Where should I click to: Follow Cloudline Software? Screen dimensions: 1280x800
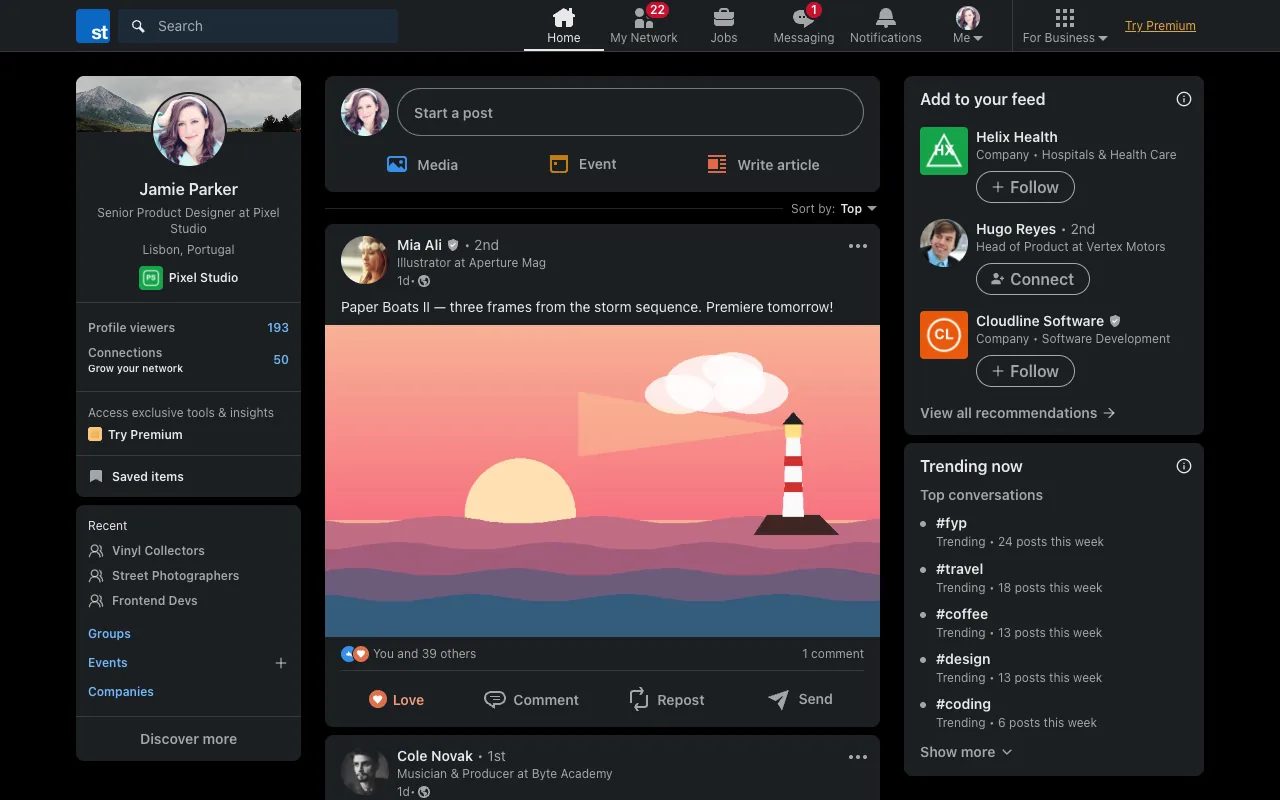pos(1025,371)
